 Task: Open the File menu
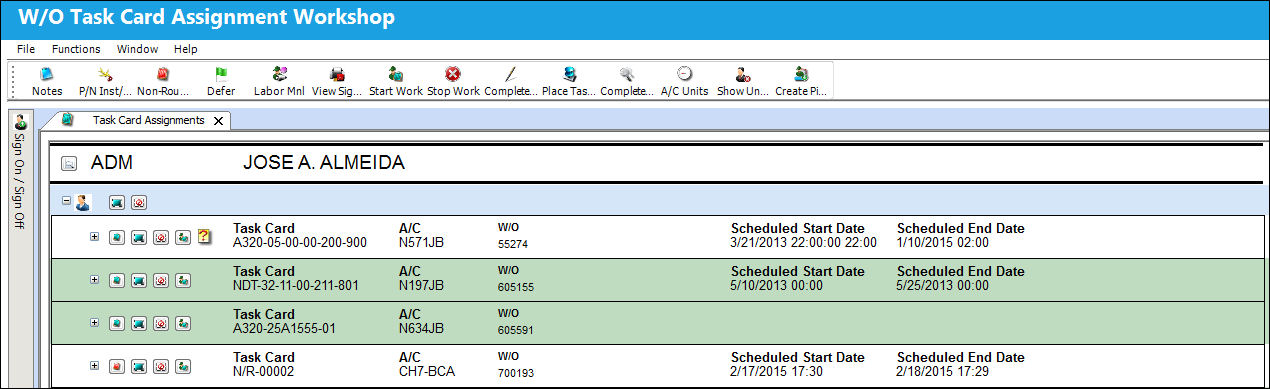tap(26, 49)
